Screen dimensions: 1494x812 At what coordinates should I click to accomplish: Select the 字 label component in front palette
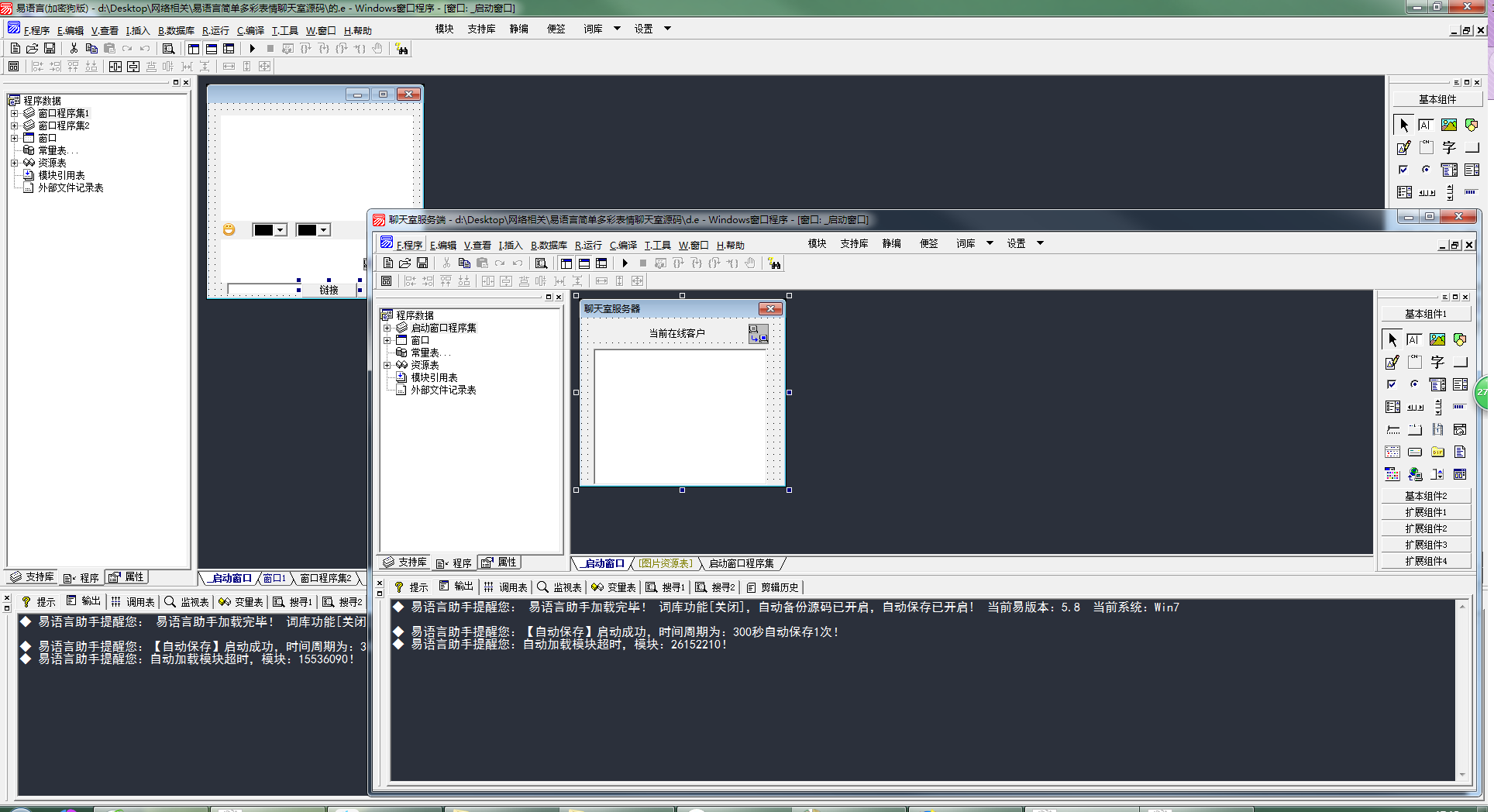coord(1437,362)
